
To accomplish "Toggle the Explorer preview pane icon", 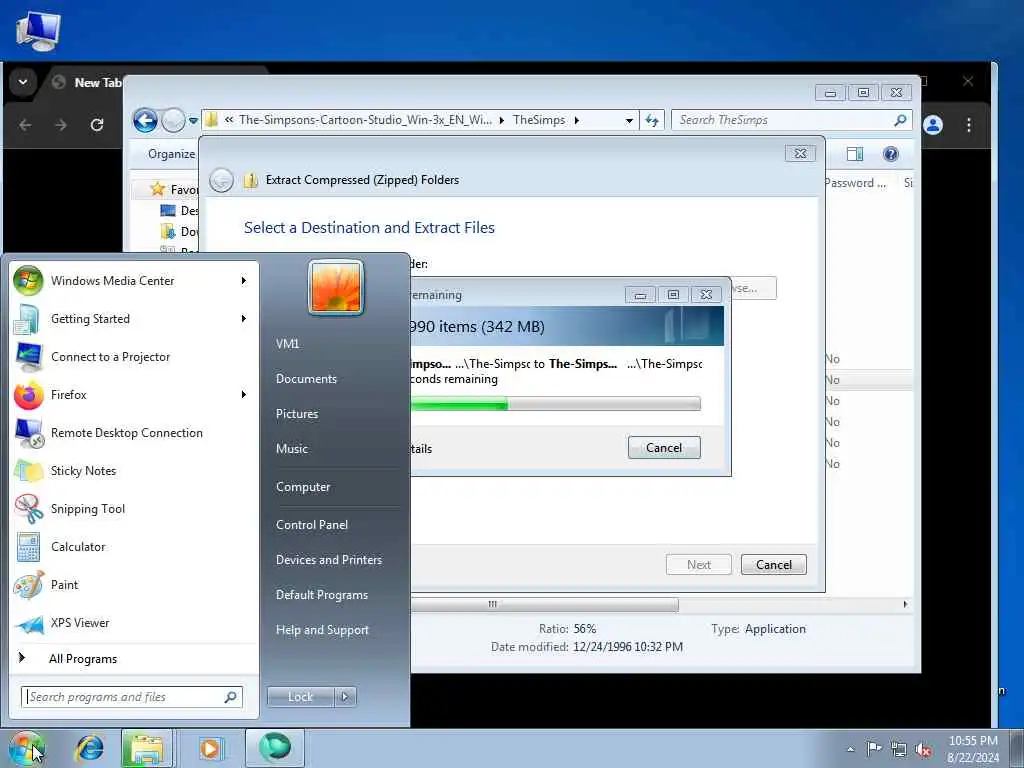I will 855,154.
